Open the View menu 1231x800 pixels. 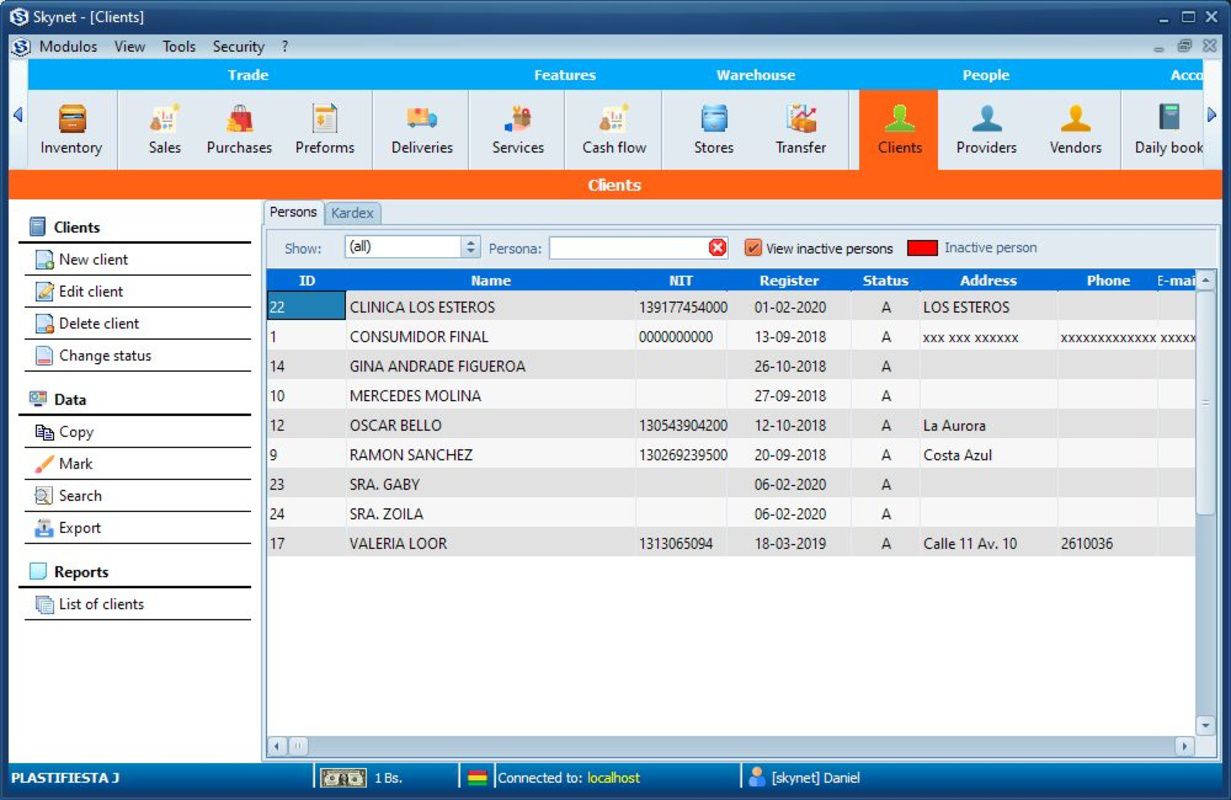tap(129, 47)
